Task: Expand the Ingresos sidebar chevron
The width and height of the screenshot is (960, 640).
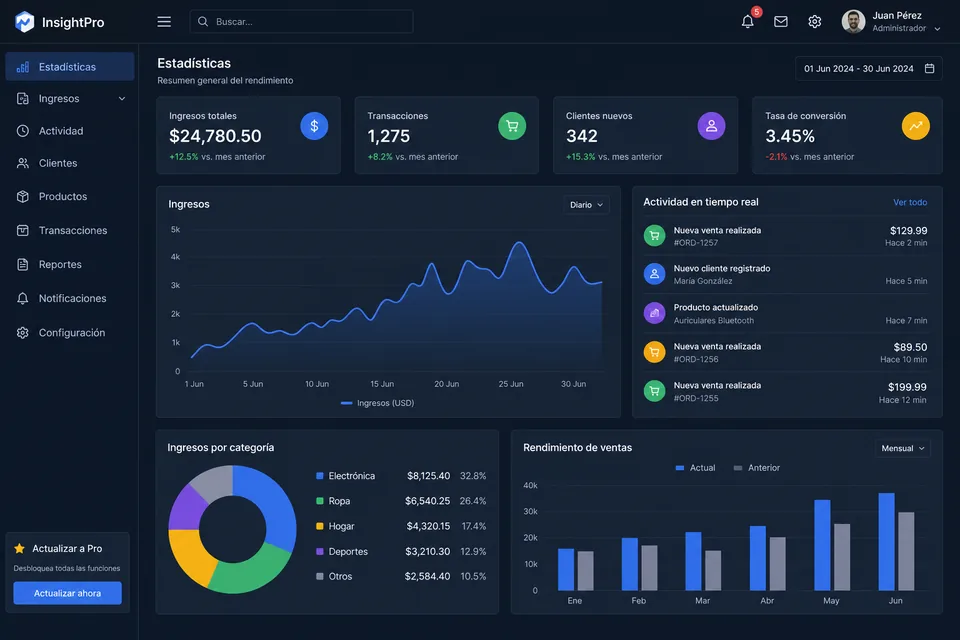Action: click(x=122, y=99)
